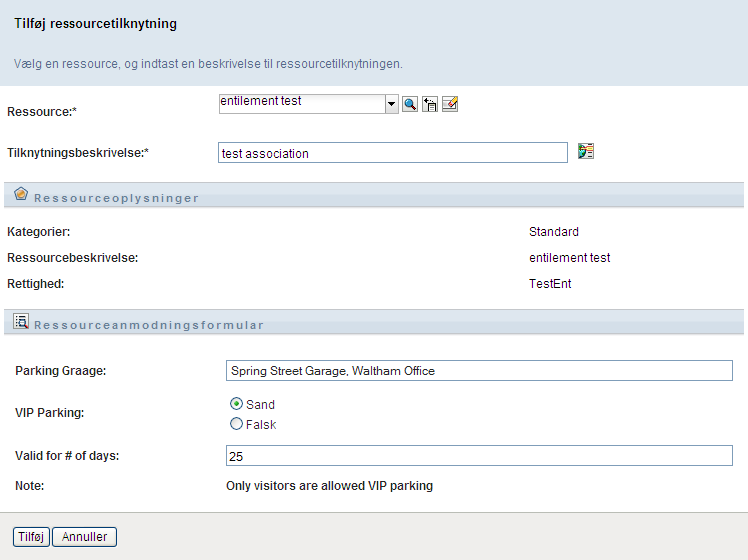Click the Ressourceanmodningsformular section icon
748x560 pixels.
click(21, 322)
